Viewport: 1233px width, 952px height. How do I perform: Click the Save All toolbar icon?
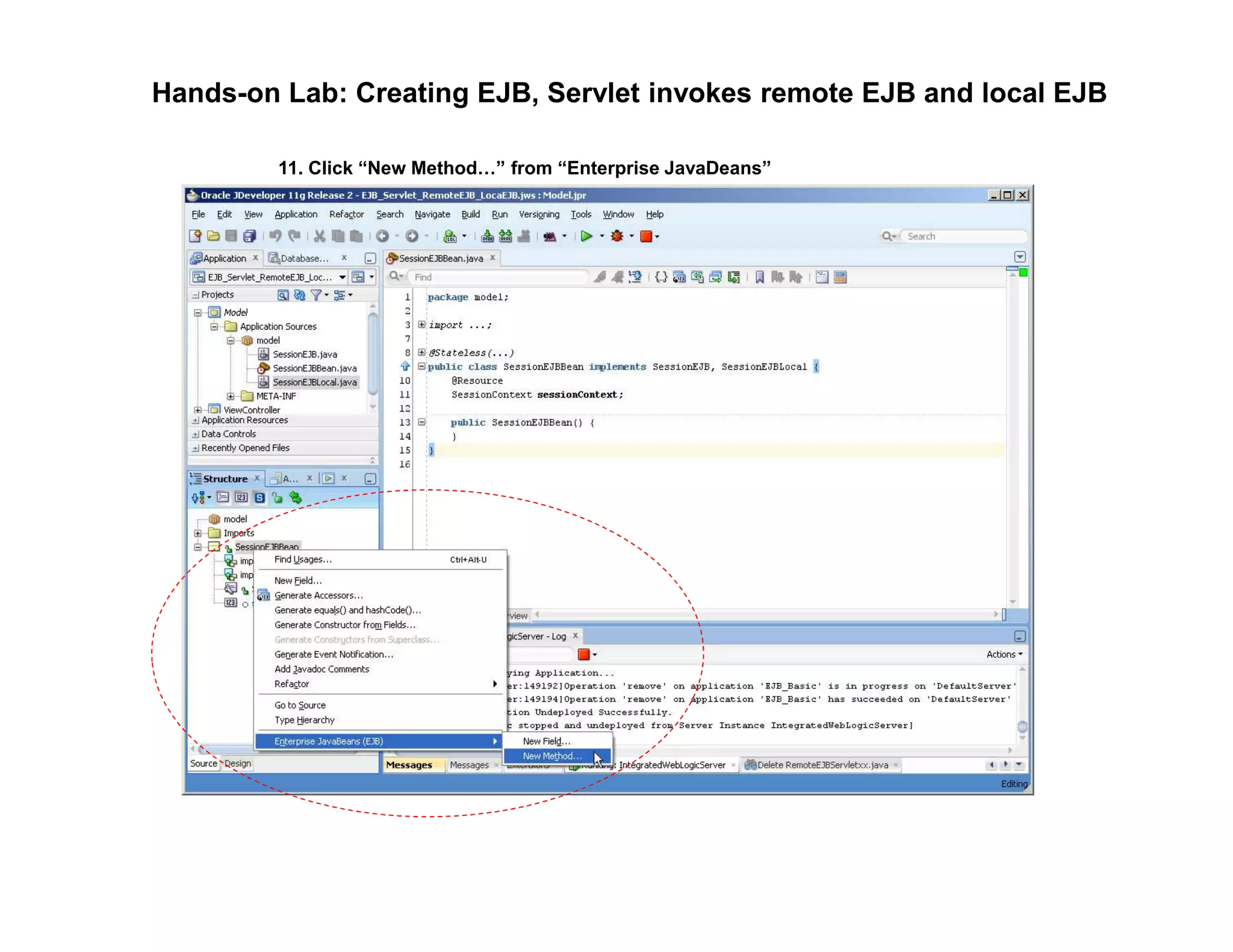pos(249,236)
